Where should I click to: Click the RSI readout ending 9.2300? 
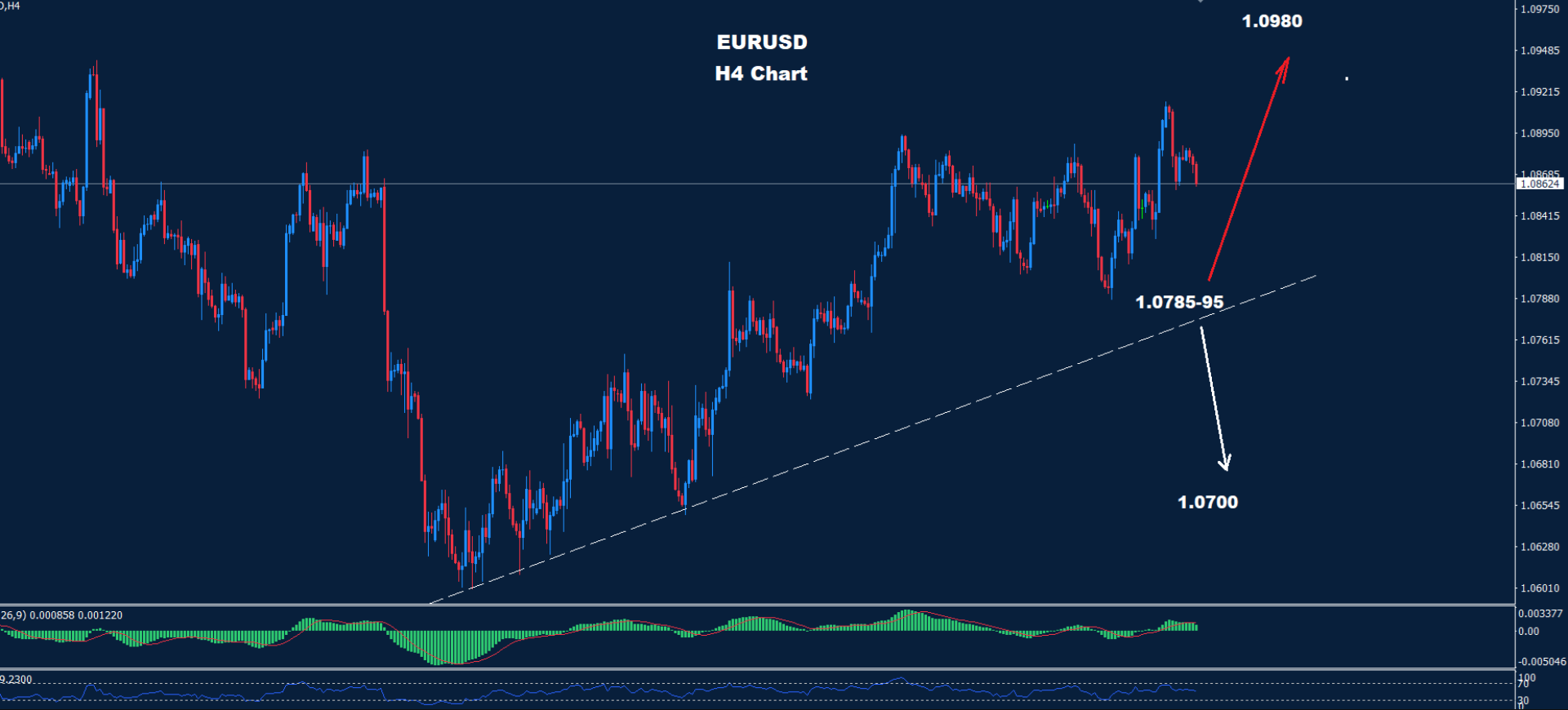[16, 680]
